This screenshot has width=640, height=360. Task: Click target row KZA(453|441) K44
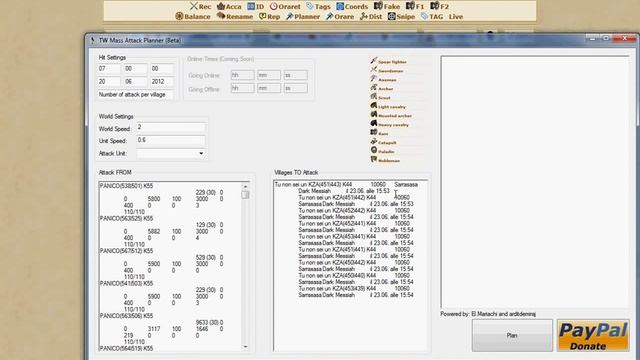click(x=354, y=236)
